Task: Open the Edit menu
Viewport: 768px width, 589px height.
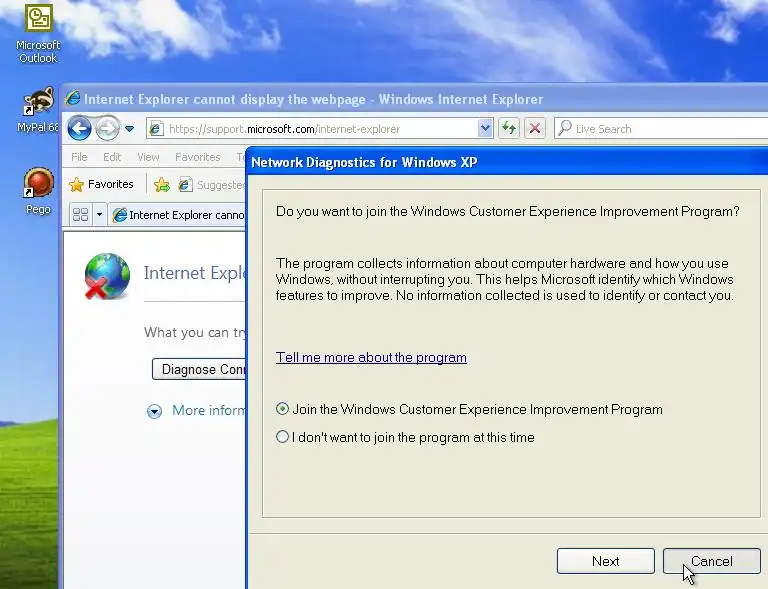Action: pos(112,157)
